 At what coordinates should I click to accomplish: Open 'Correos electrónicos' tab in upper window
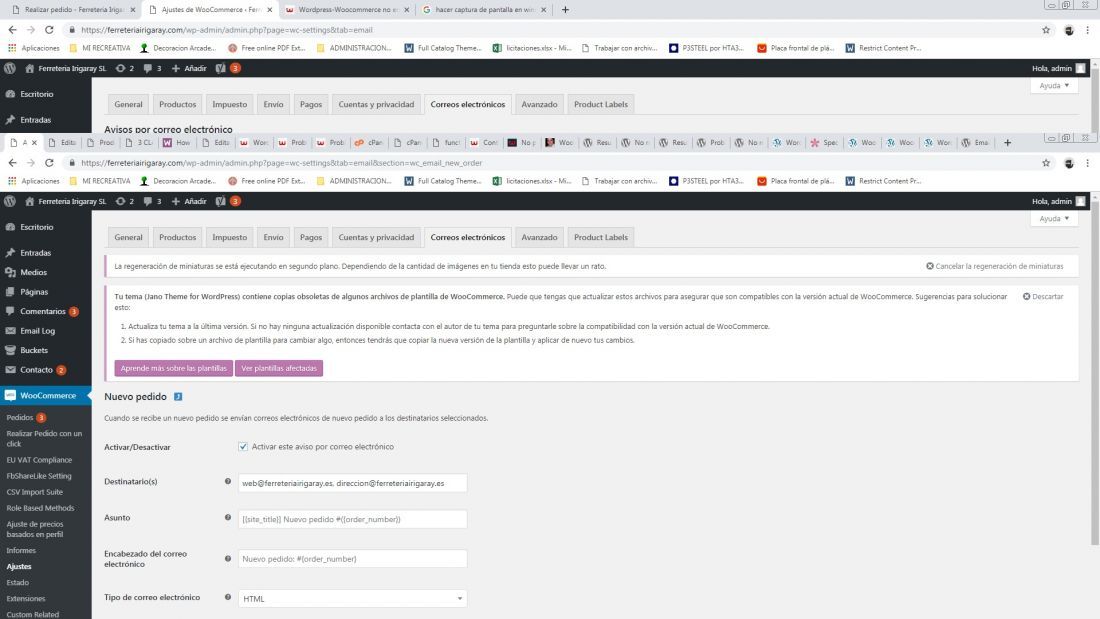(467, 105)
